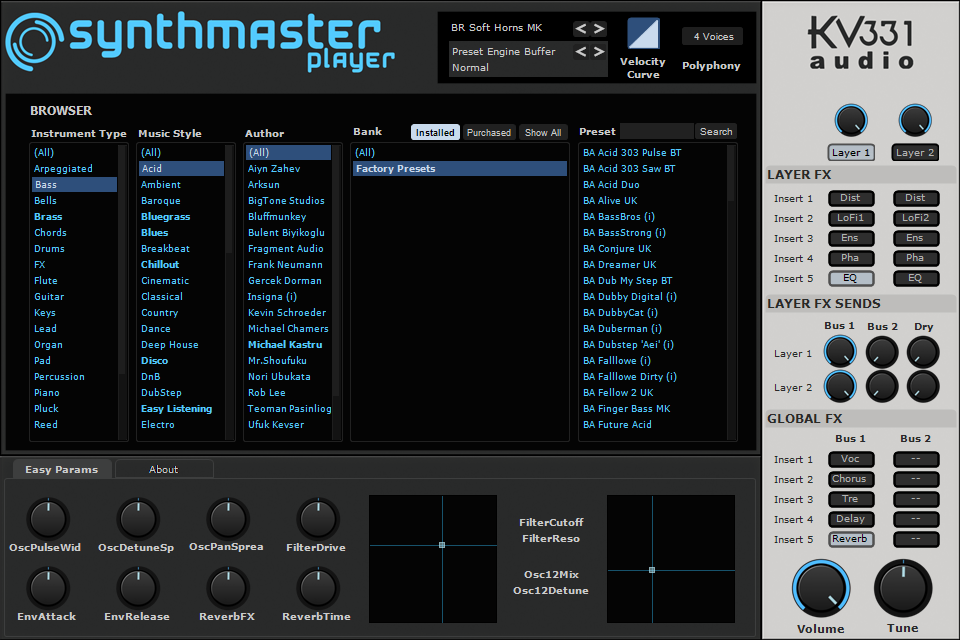
Task: Click the Layer 2 Dry send knob
Action: point(923,386)
